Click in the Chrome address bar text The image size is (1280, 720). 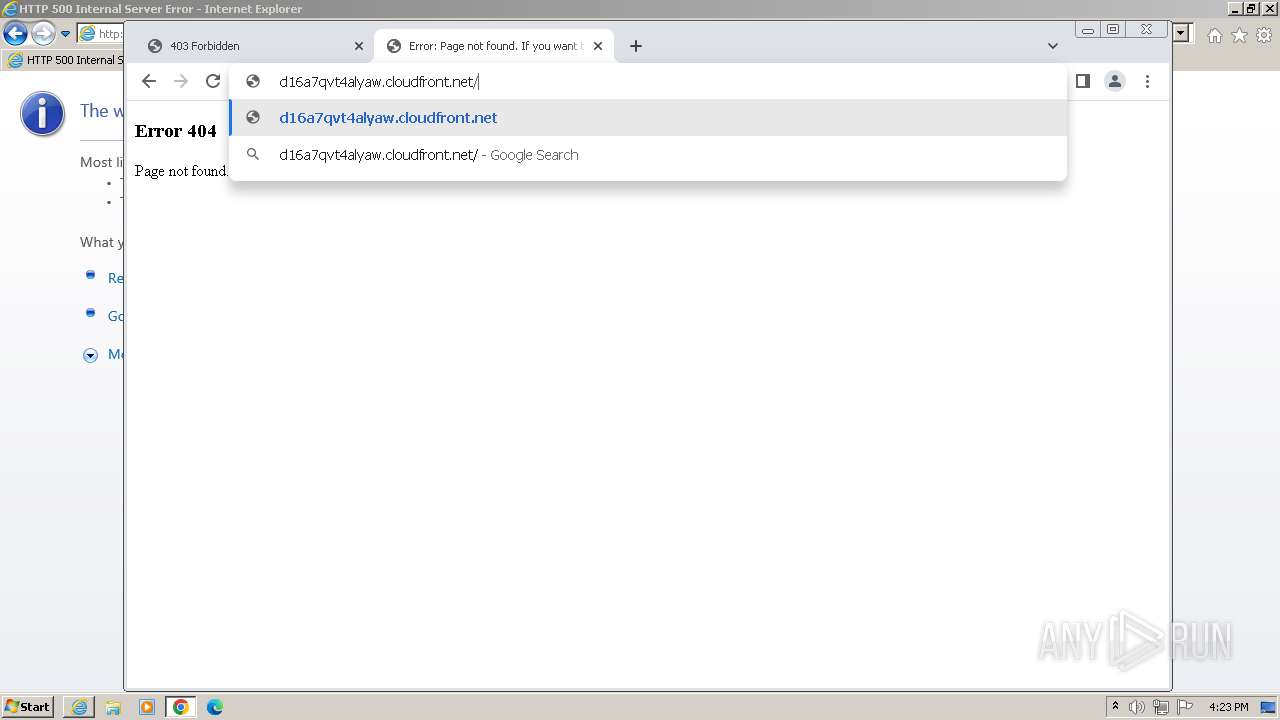tap(379, 82)
